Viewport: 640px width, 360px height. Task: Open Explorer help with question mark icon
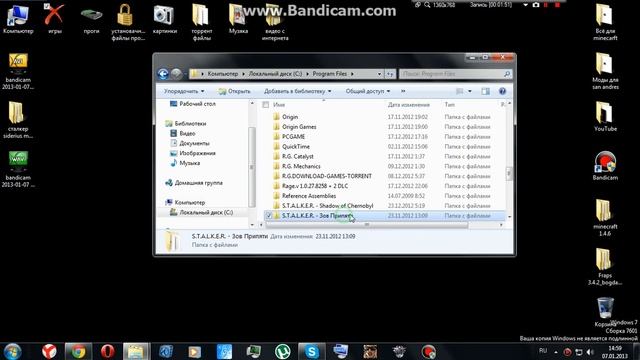502,91
